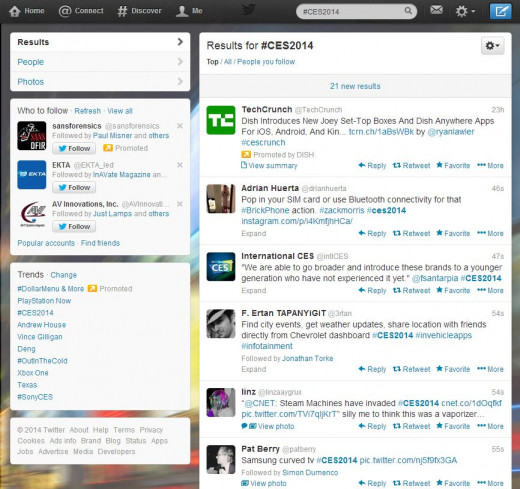The height and width of the screenshot is (489, 520).
Task: View all Who to follow suggestions
Action: (x=120, y=111)
